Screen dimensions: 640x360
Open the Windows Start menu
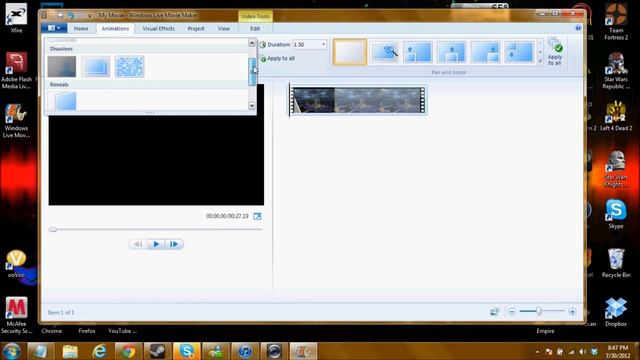tap(12, 351)
